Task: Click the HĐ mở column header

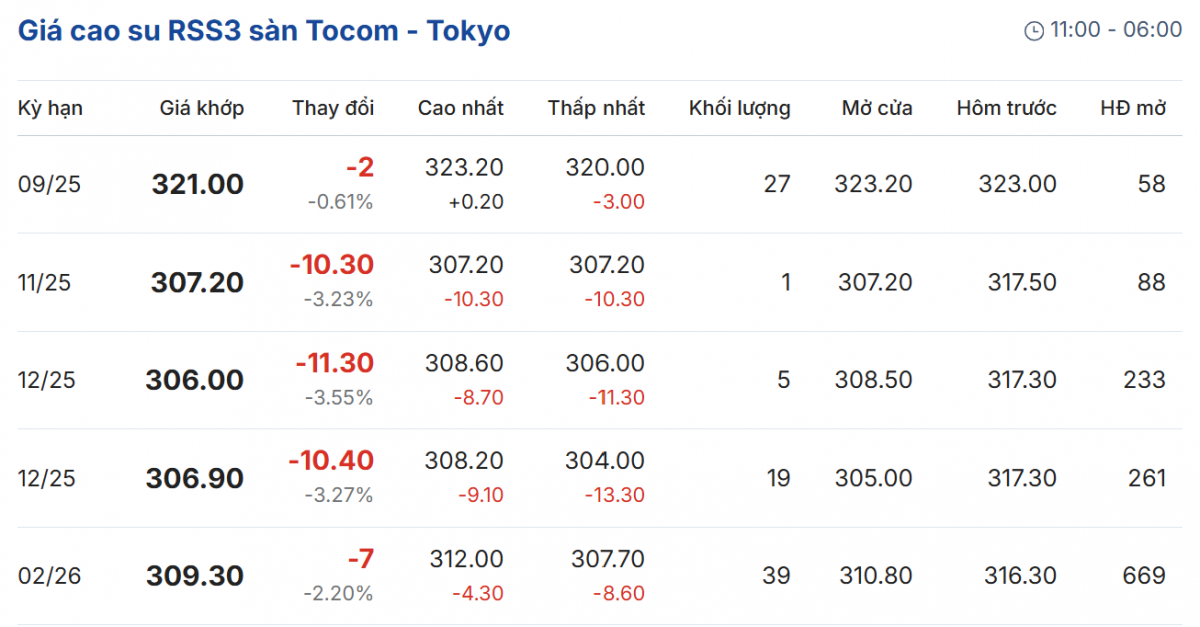Action: pyautogui.click(x=1133, y=108)
